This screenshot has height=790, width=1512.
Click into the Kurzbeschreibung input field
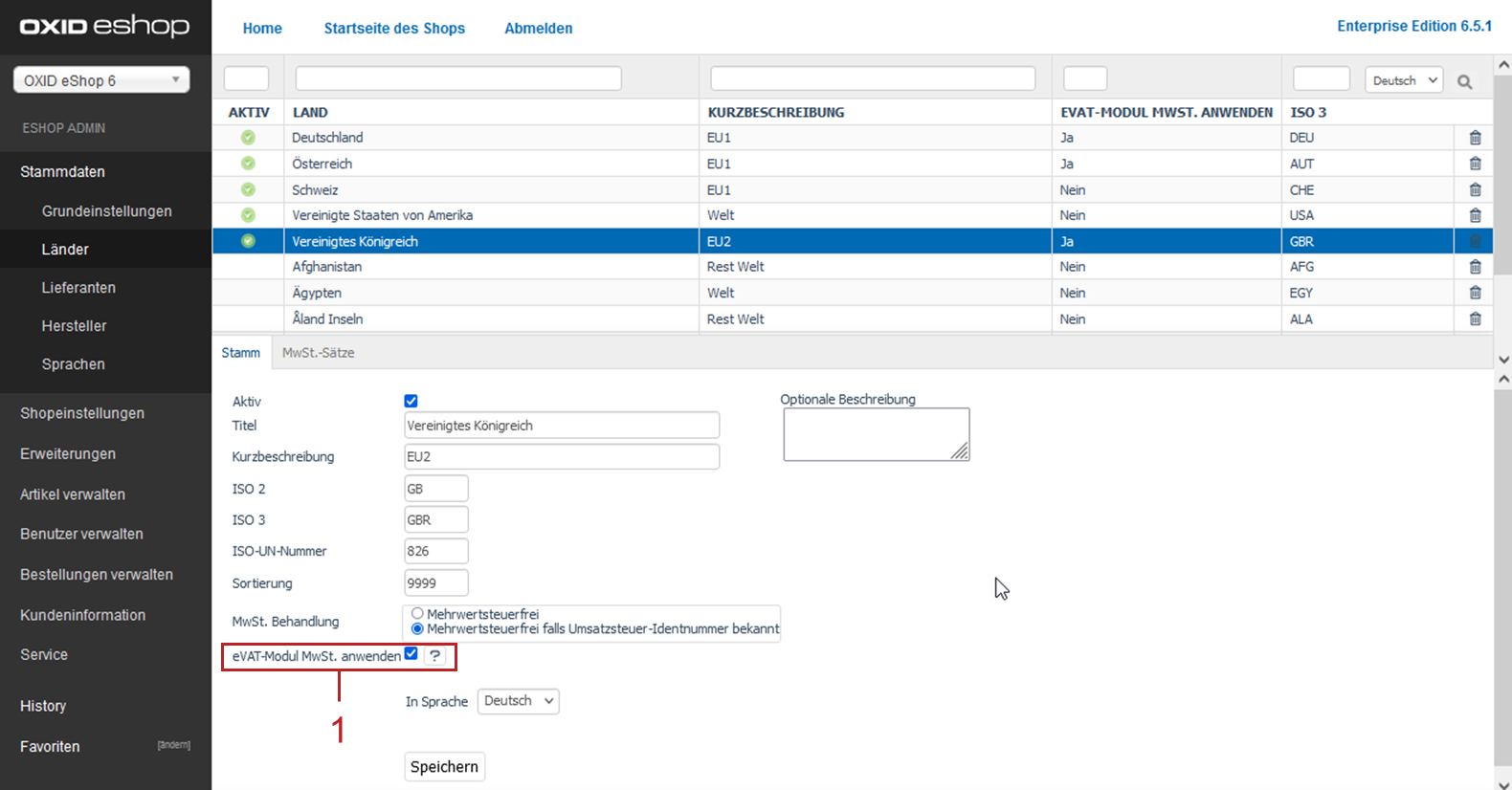tap(562, 457)
